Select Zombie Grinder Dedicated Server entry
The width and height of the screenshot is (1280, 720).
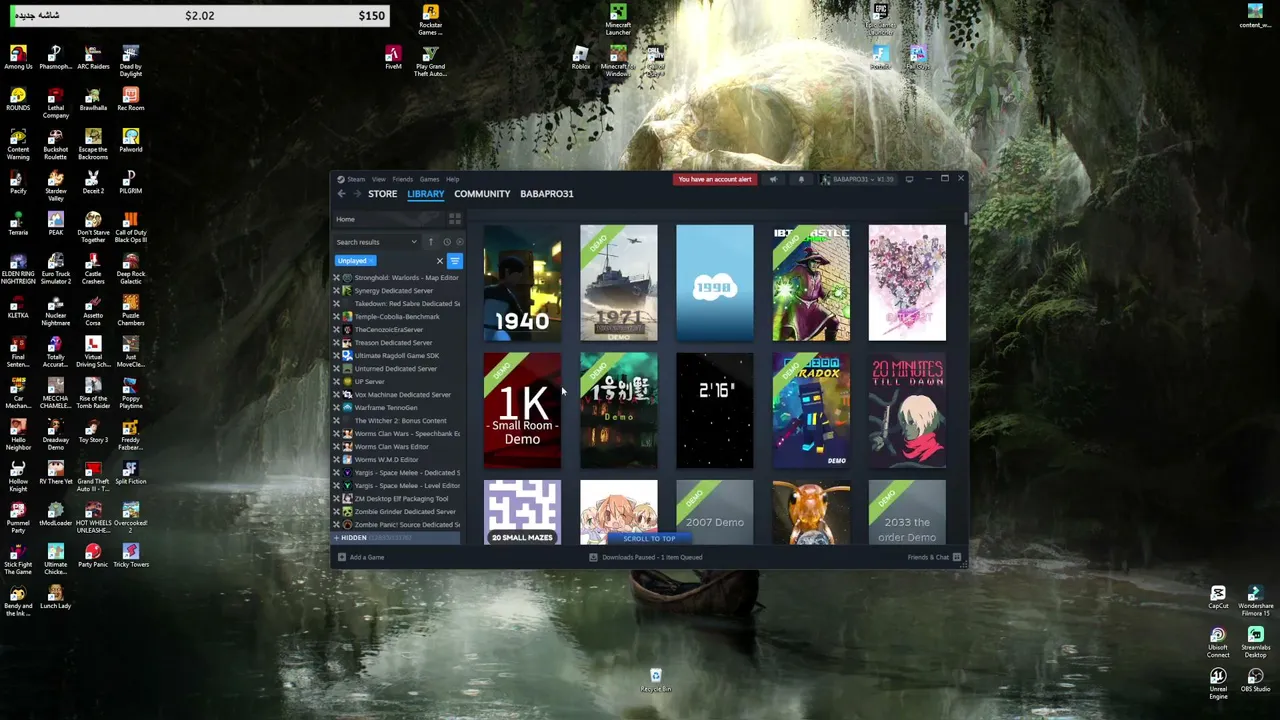[397, 512]
